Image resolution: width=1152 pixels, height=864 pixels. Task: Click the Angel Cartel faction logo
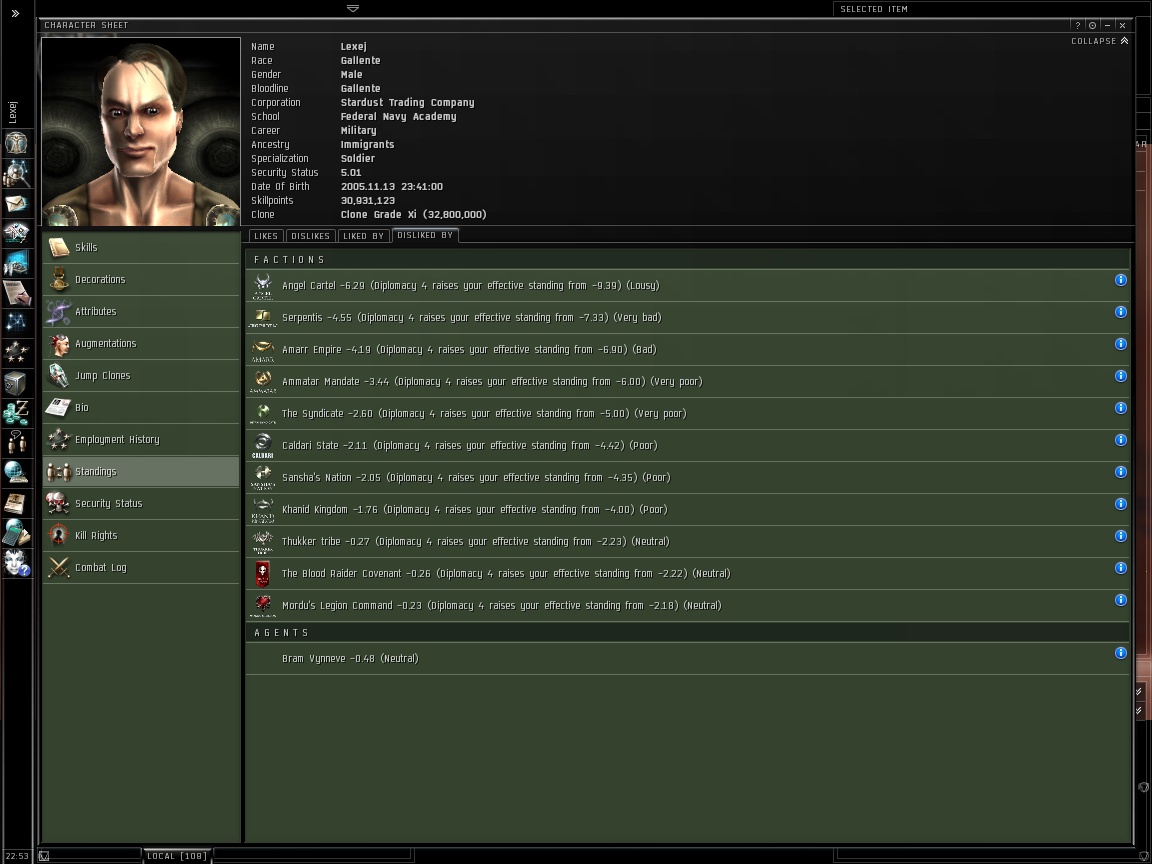(x=262, y=285)
